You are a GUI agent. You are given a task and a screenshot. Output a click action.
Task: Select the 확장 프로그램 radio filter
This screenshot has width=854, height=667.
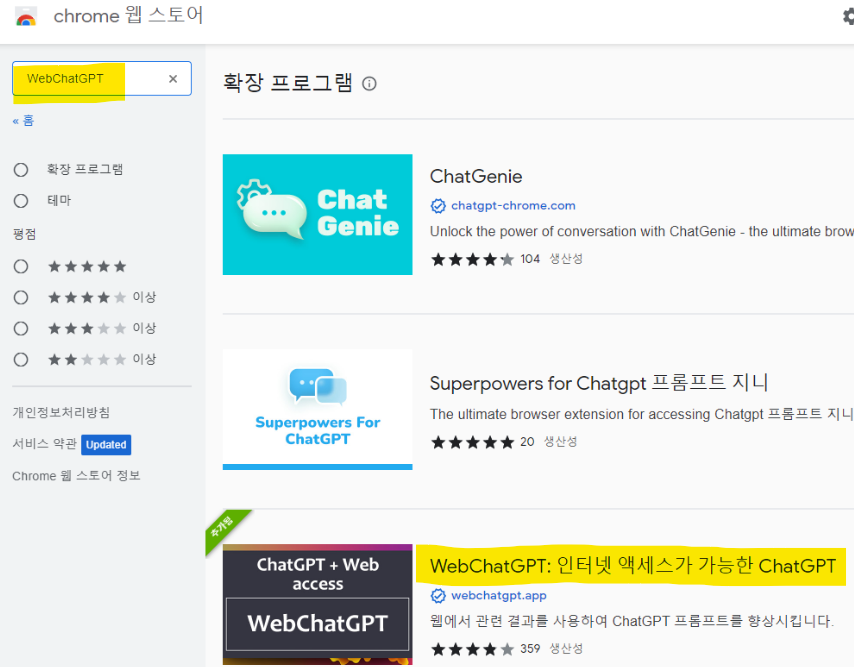point(21,170)
